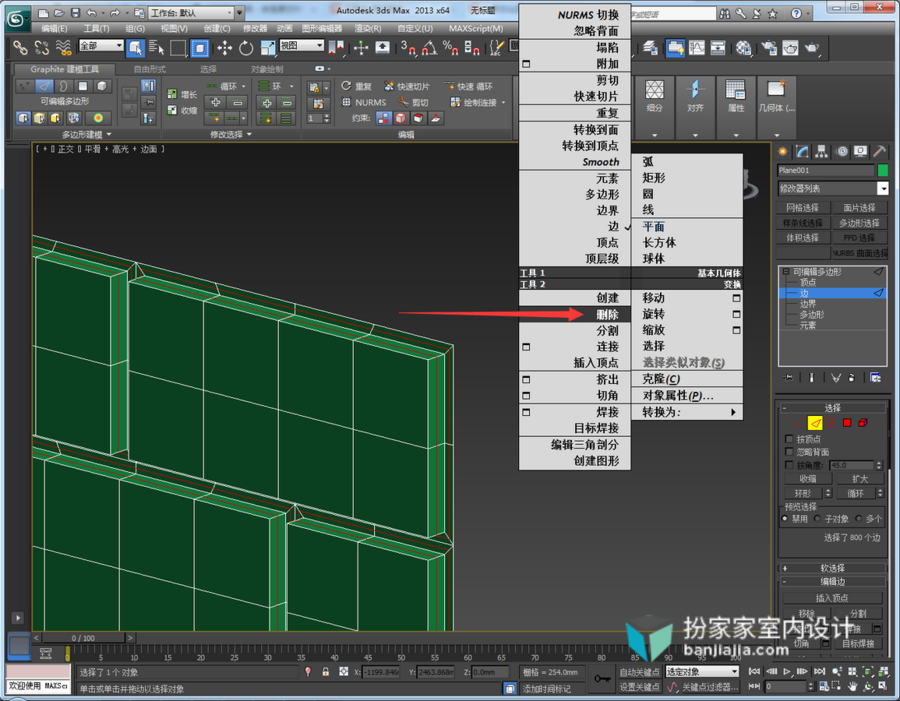The width and height of the screenshot is (900, 701).
Task: Click the Undo arrow in quick access toolbar
Action: tap(92, 13)
